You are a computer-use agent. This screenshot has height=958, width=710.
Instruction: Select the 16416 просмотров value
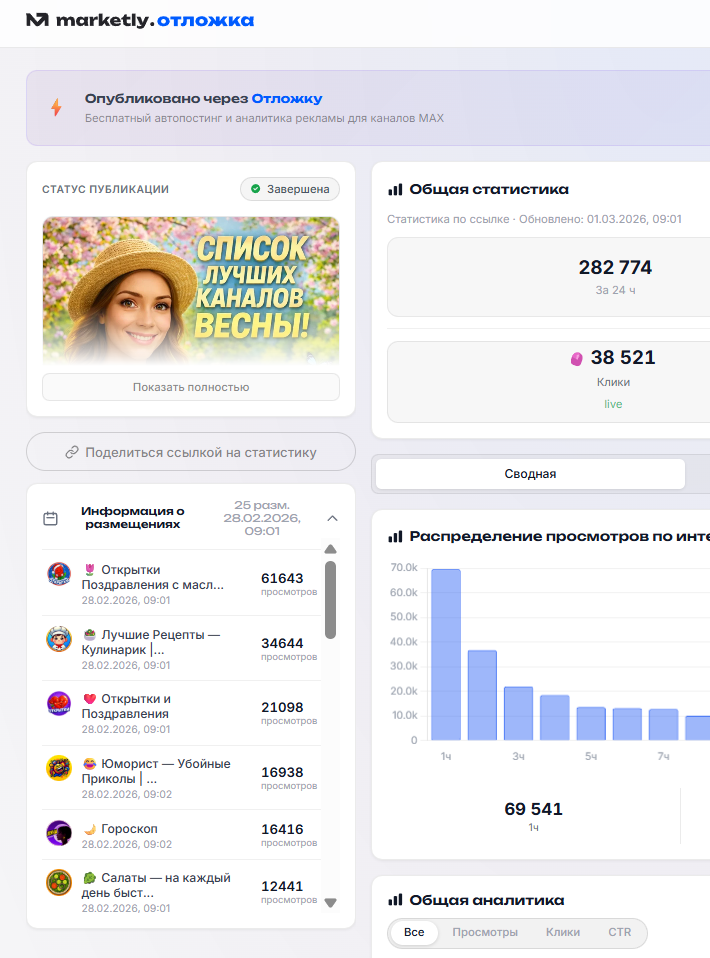[282, 829]
